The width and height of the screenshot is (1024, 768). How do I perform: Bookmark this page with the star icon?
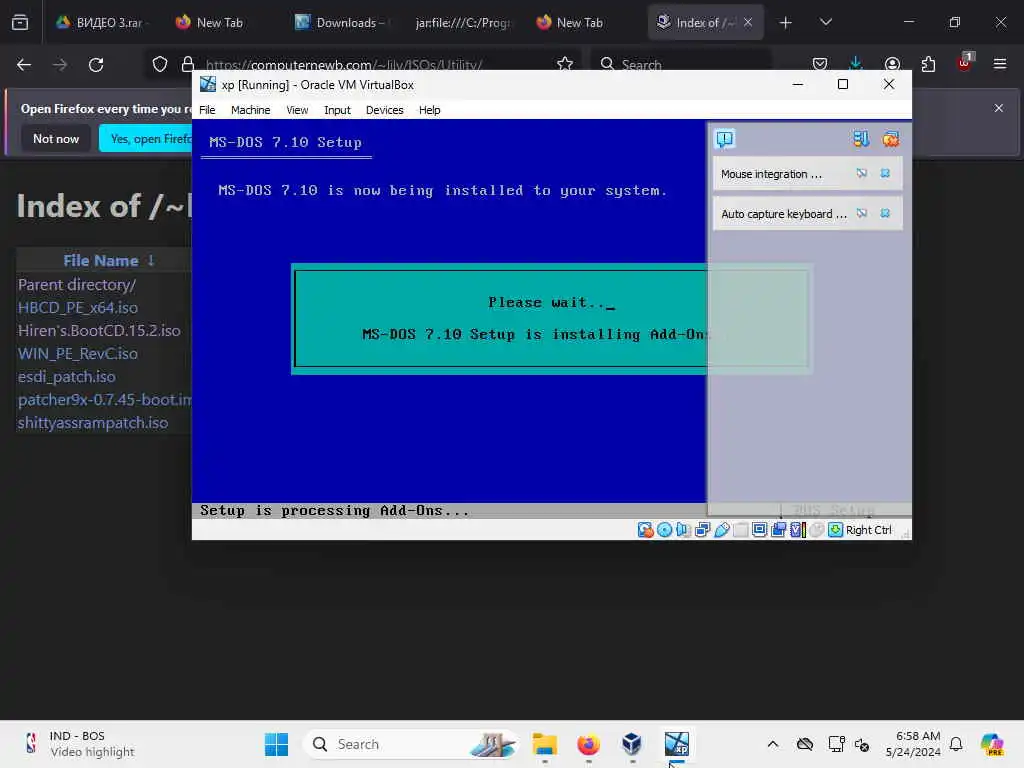(x=565, y=64)
